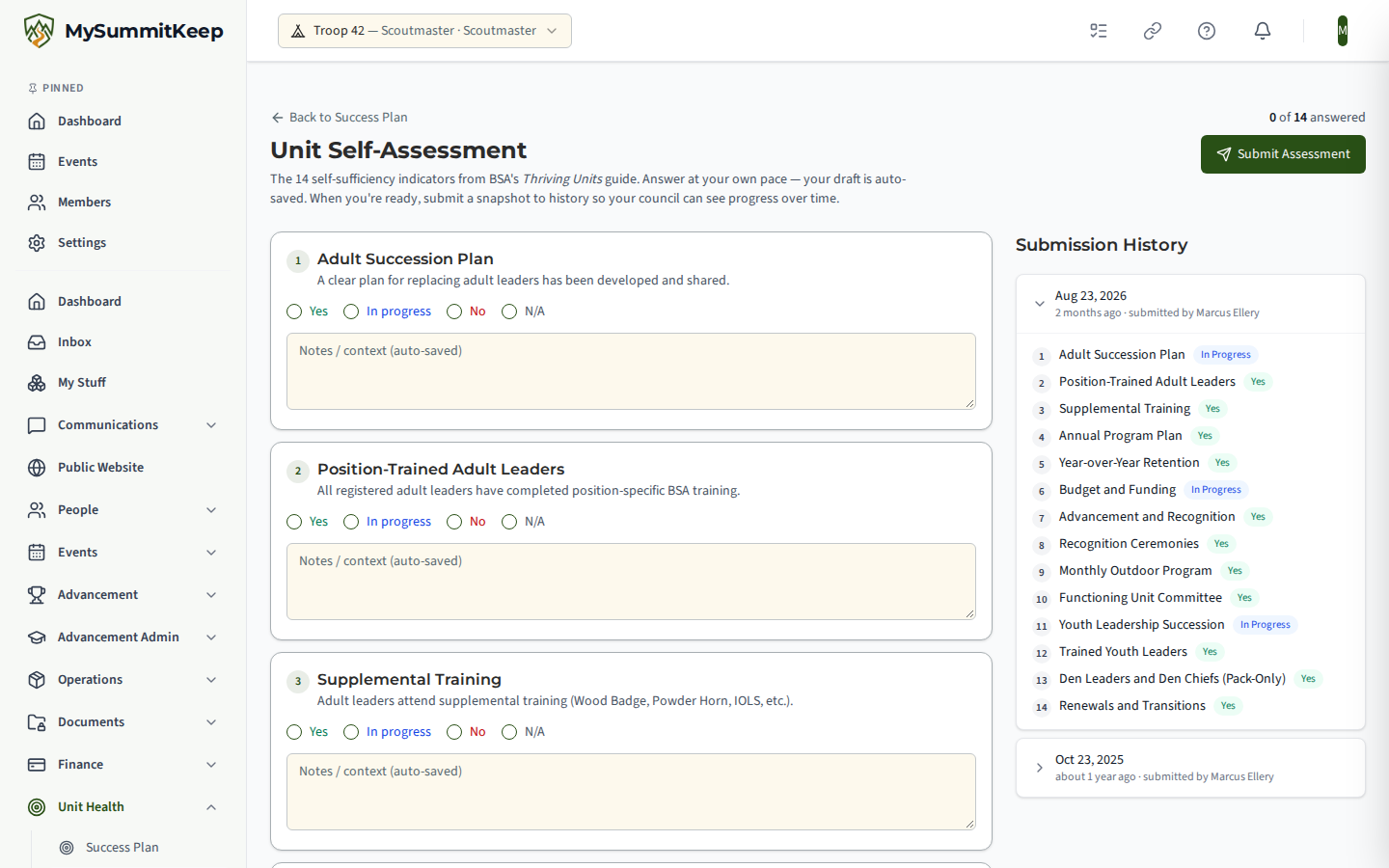
Task: Open Documents in the sidebar
Action: click(x=123, y=721)
